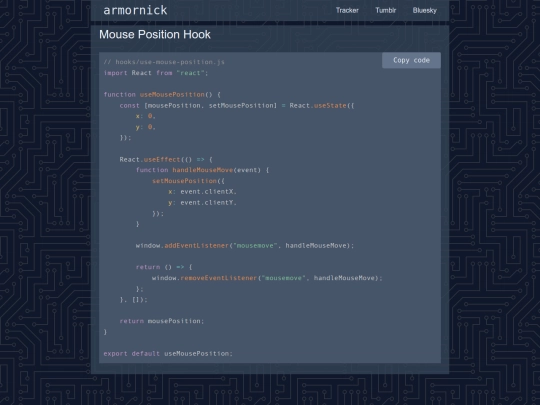Click the armornick site title

click(x=135, y=10)
